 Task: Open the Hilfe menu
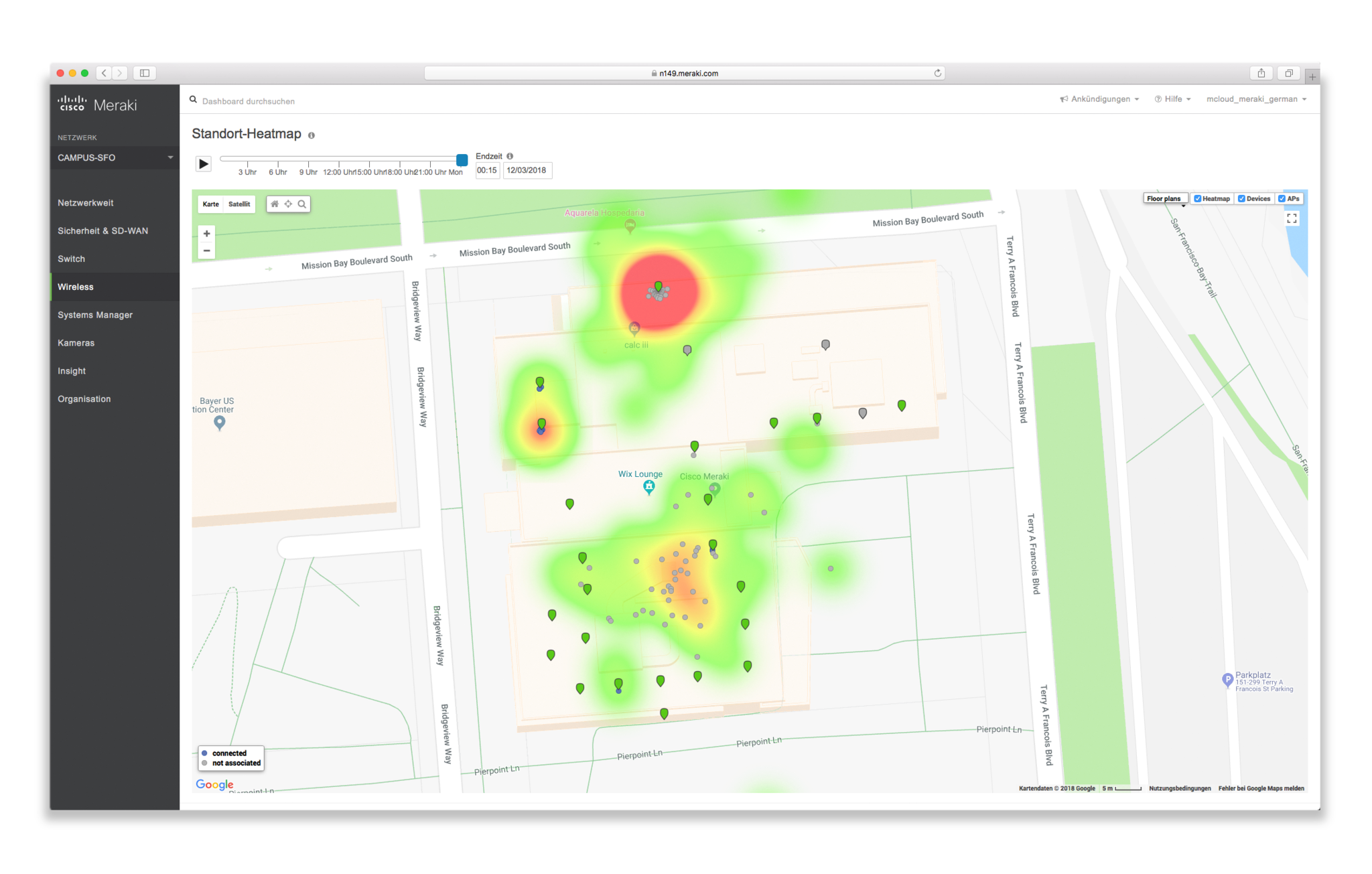(1172, 99)
